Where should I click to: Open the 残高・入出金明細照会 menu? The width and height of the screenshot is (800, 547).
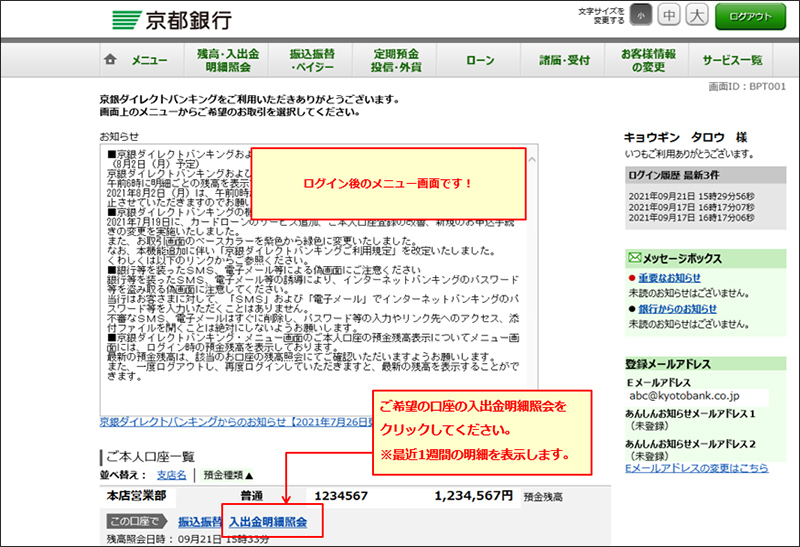[228, 60]
